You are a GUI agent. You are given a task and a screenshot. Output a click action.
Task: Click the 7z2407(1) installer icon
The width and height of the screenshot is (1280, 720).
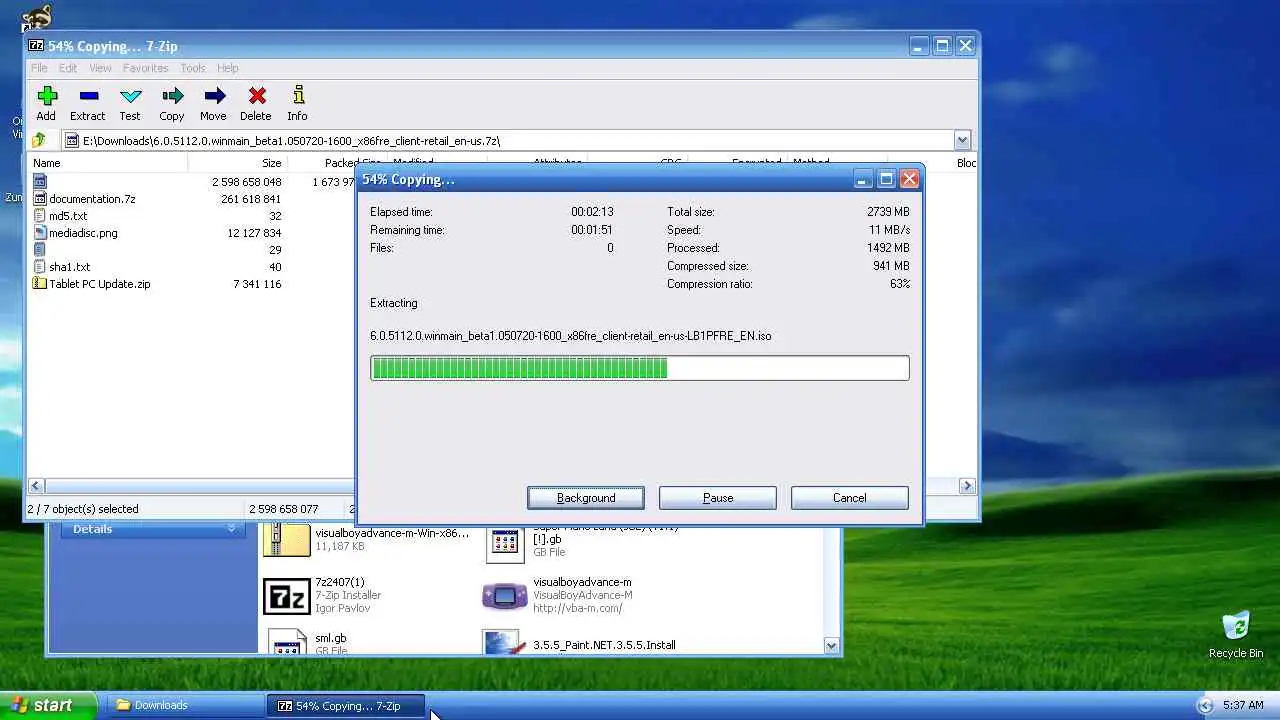click(286, 595)
